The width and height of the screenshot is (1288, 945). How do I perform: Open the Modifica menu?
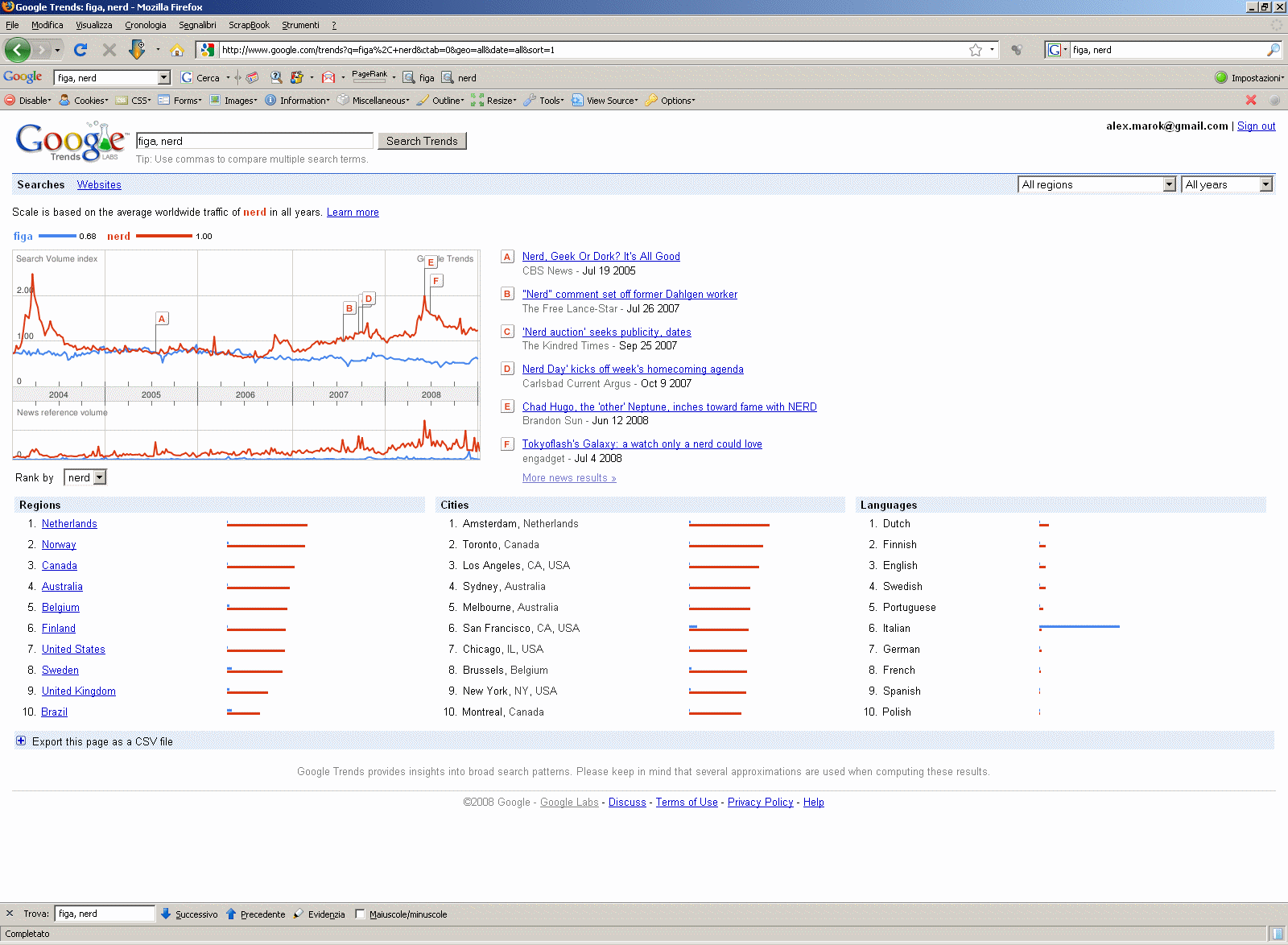coord(47,25)
